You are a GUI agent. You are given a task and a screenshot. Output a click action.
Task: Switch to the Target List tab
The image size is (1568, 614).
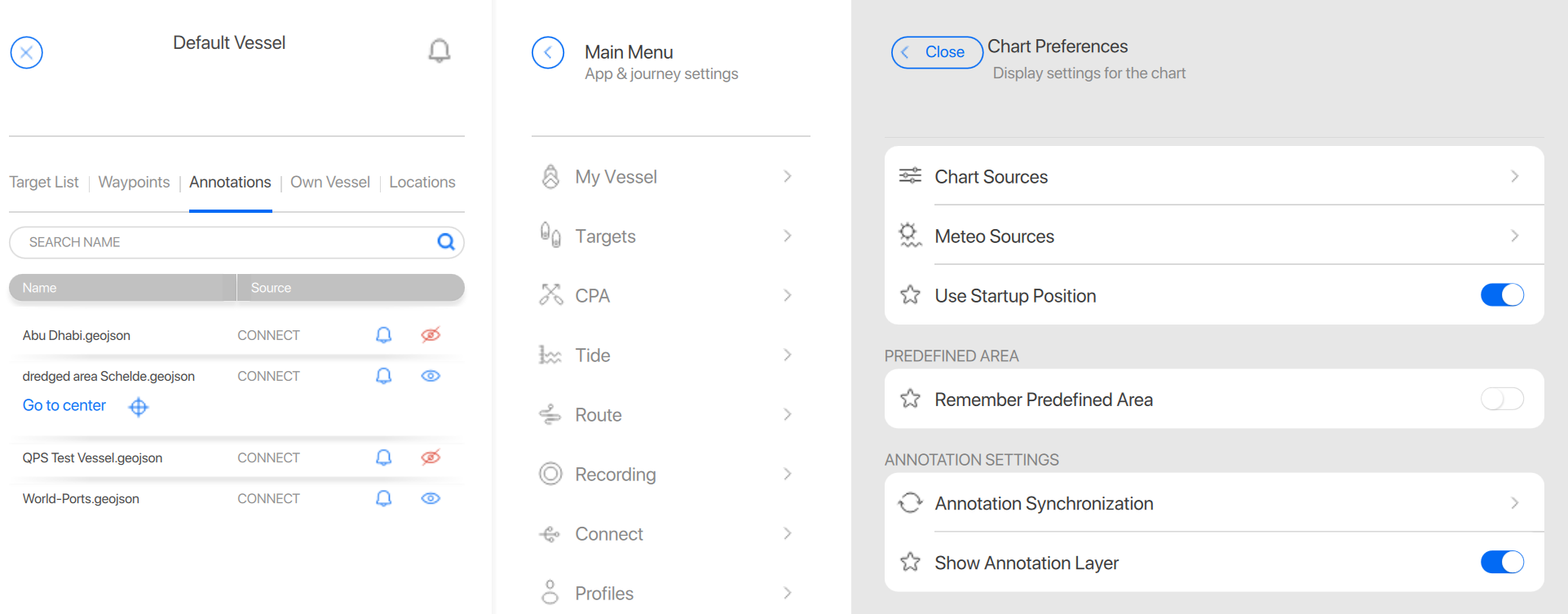click(x=44, y=182)
